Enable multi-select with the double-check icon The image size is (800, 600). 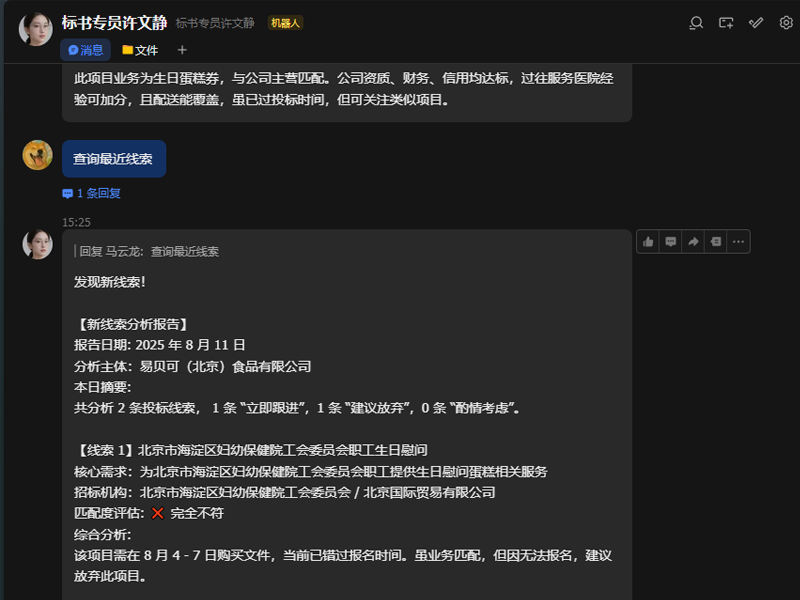coord(755,23)
